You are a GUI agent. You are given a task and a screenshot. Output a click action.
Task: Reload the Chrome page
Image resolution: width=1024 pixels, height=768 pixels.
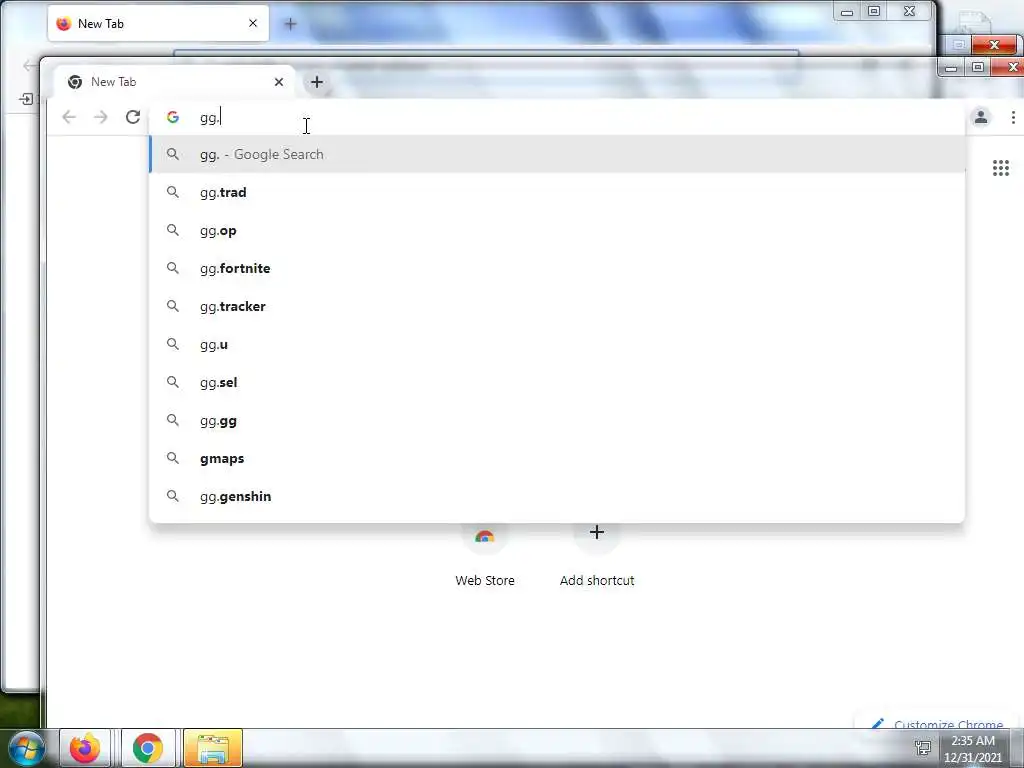pyautogui.click(x=133, y=118)
